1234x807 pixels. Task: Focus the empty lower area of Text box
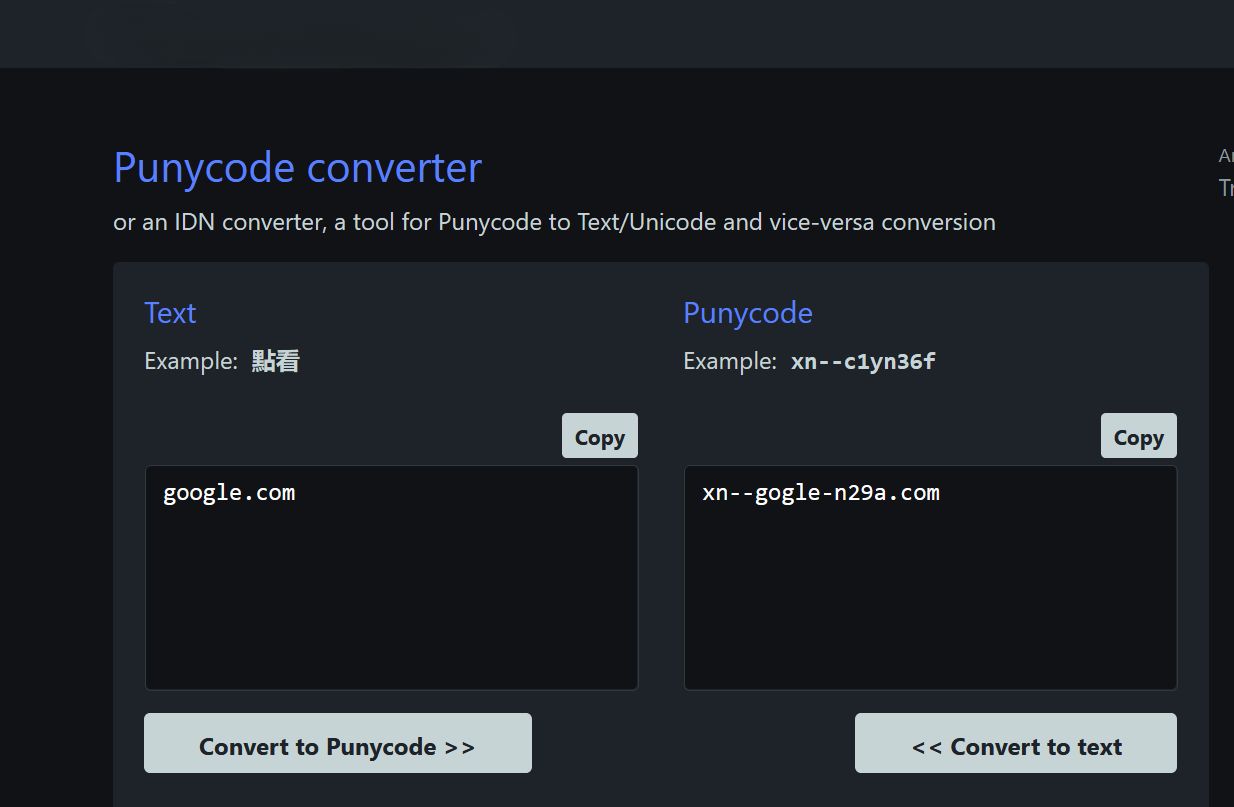pyautogui.click(x=391, y=610)
